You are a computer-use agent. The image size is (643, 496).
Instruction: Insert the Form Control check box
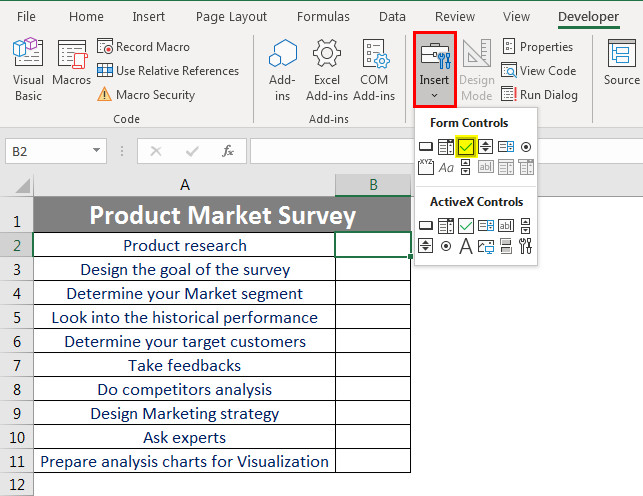click(x=466, y=147)
